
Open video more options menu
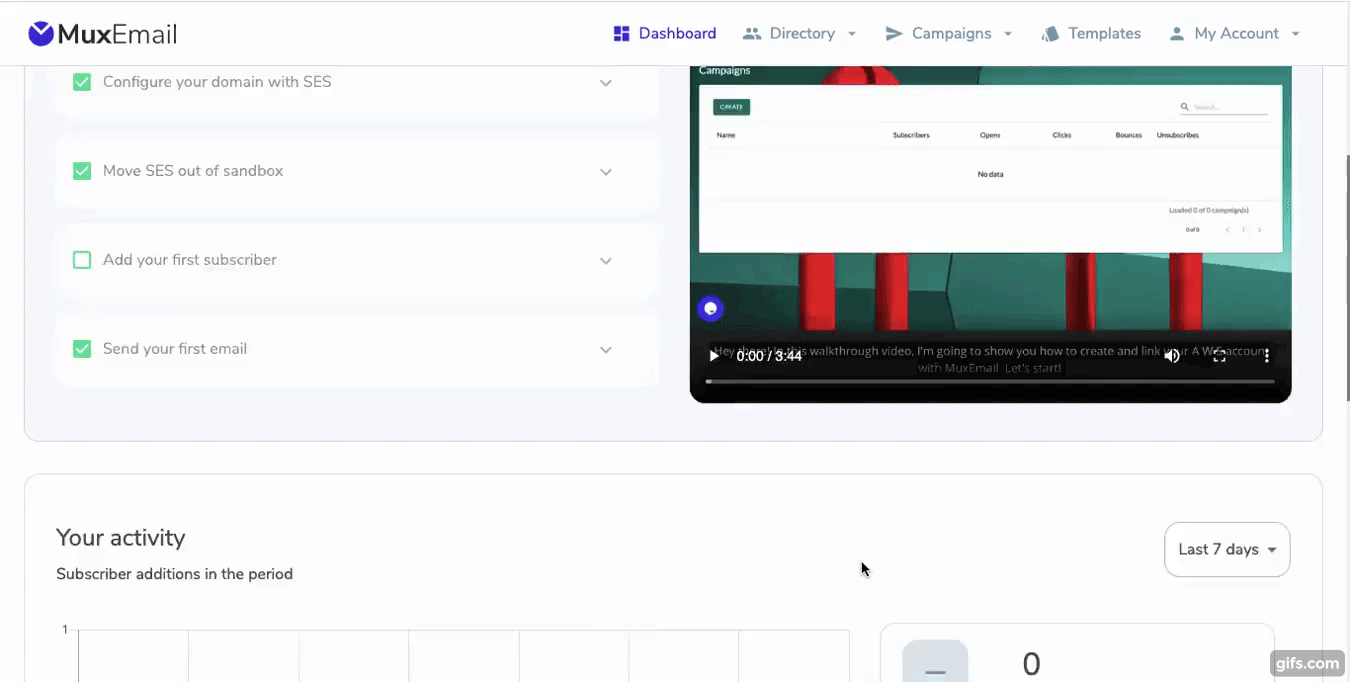1266,355
